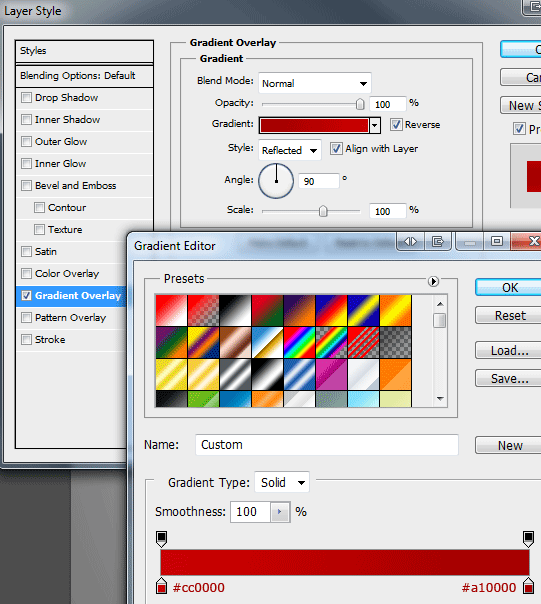Select the right black opacity stop
The width and height of the screenshot is (541, 604).
point(528,539)
